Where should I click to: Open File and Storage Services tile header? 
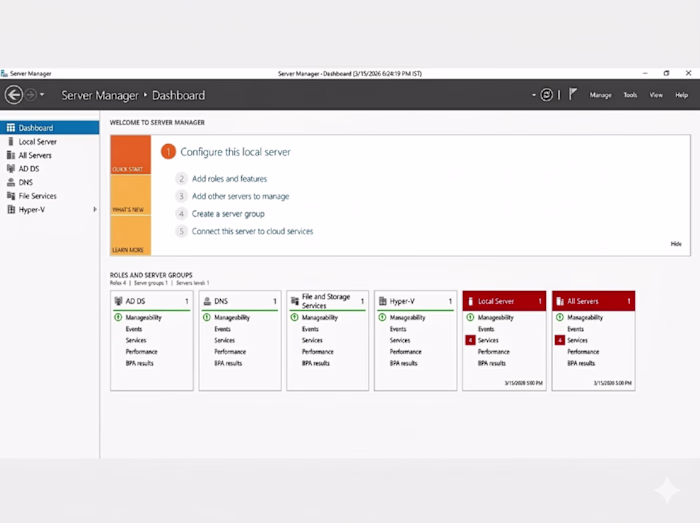click(328, 301)
